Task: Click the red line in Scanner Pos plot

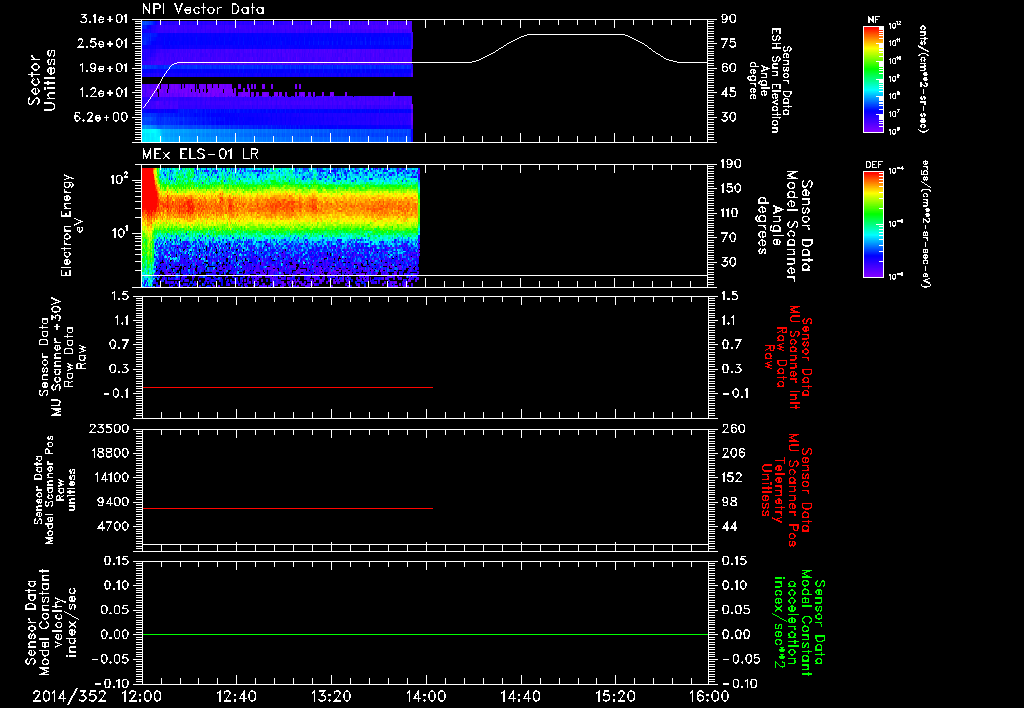Action: click(287, 508)
